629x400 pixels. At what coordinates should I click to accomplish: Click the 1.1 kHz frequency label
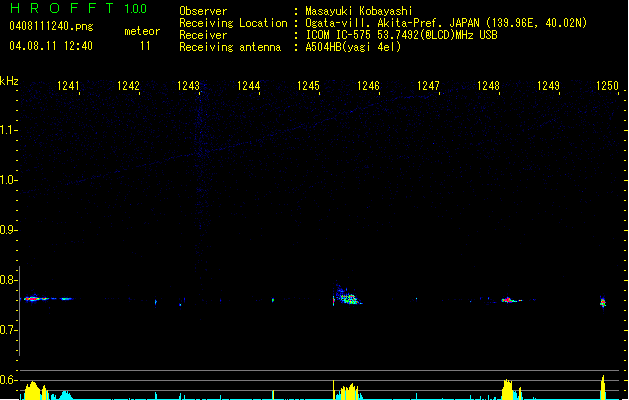click(8, 130)
